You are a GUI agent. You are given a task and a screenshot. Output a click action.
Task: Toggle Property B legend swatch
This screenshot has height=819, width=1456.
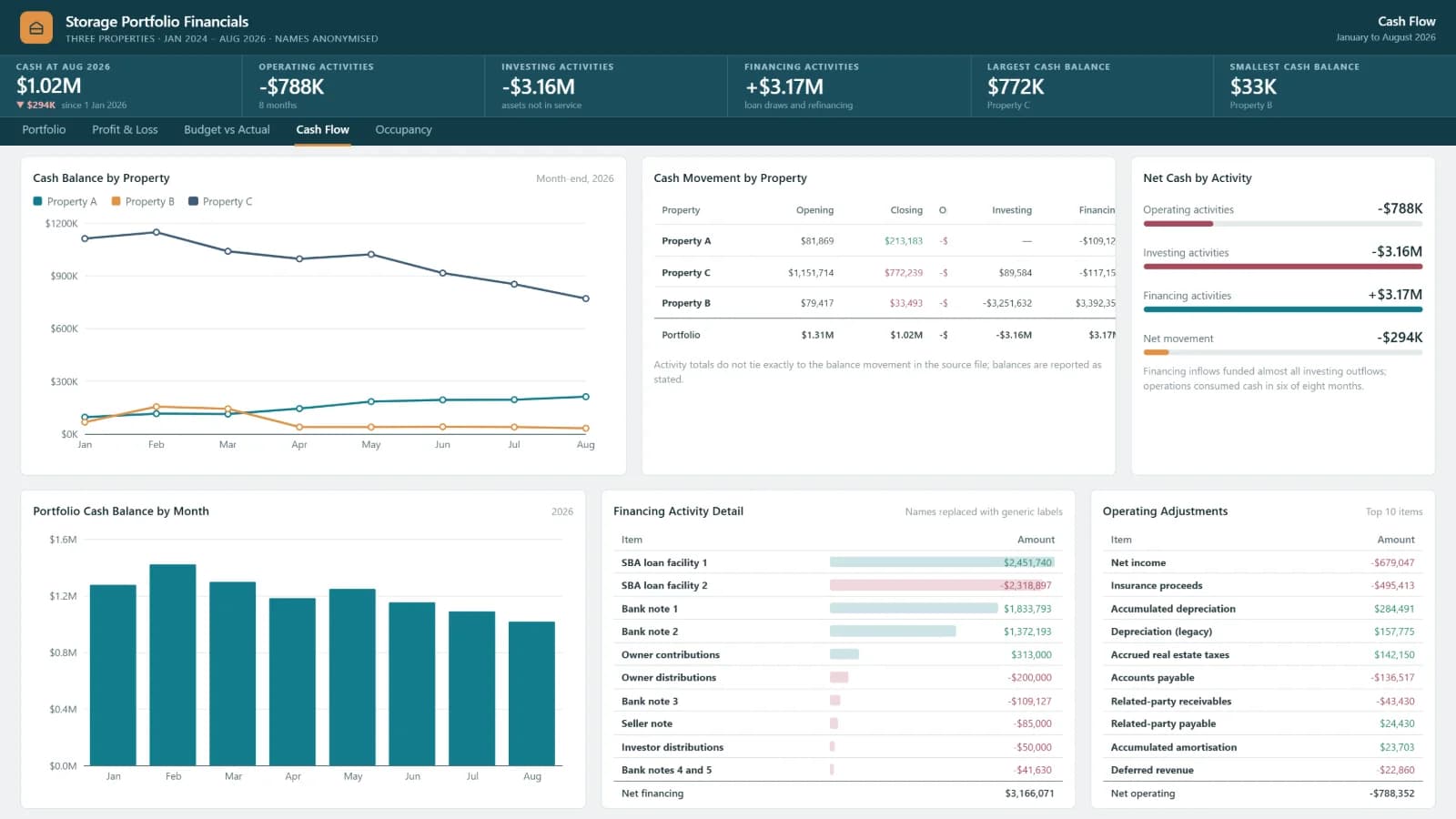tap(116, 201)
